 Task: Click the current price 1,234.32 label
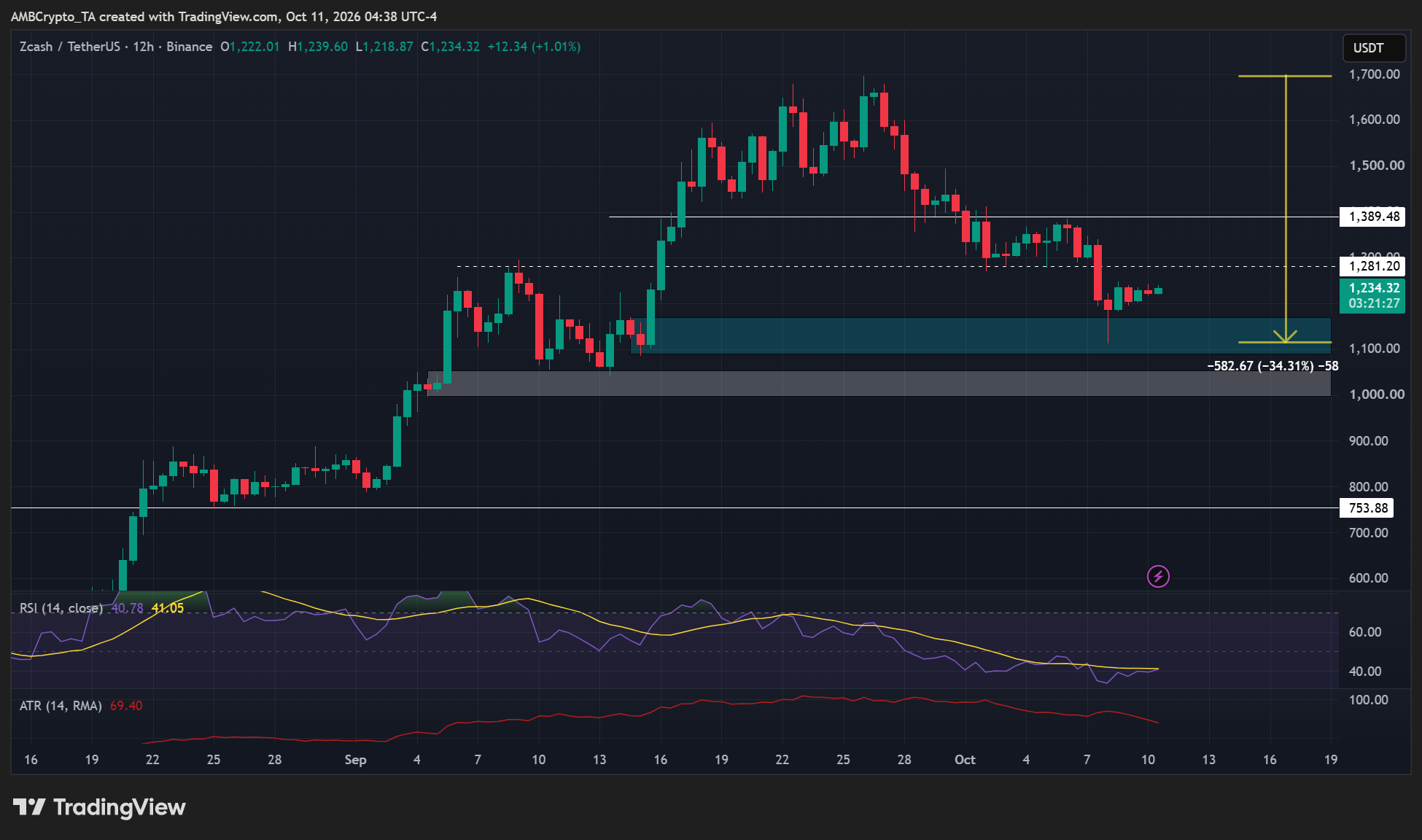click(1372, 288)
